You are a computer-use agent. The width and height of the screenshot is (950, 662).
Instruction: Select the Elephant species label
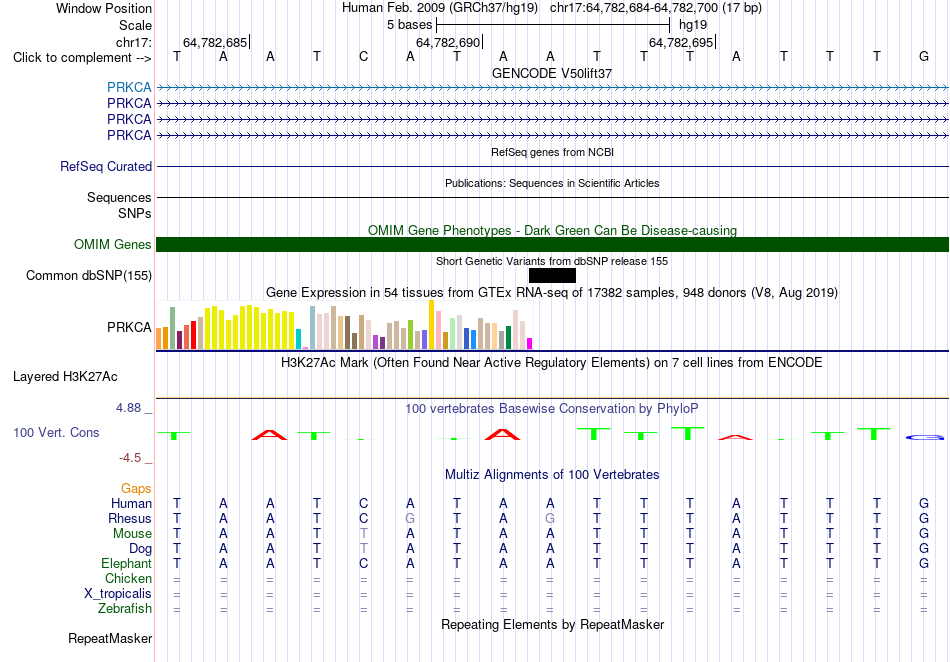click(x=126, y=563)
